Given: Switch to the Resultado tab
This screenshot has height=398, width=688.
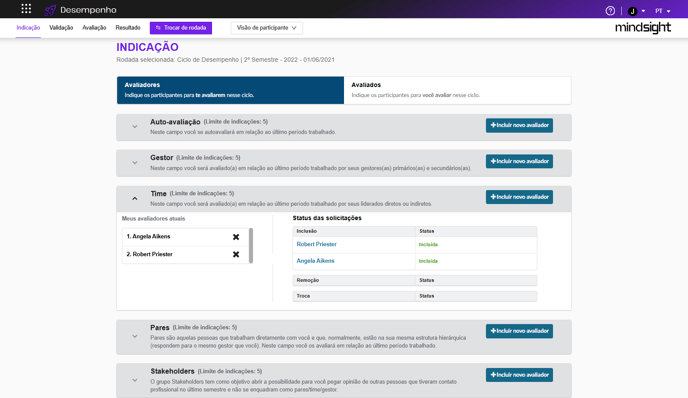Looking at the screenshot, I should [128, 28].
